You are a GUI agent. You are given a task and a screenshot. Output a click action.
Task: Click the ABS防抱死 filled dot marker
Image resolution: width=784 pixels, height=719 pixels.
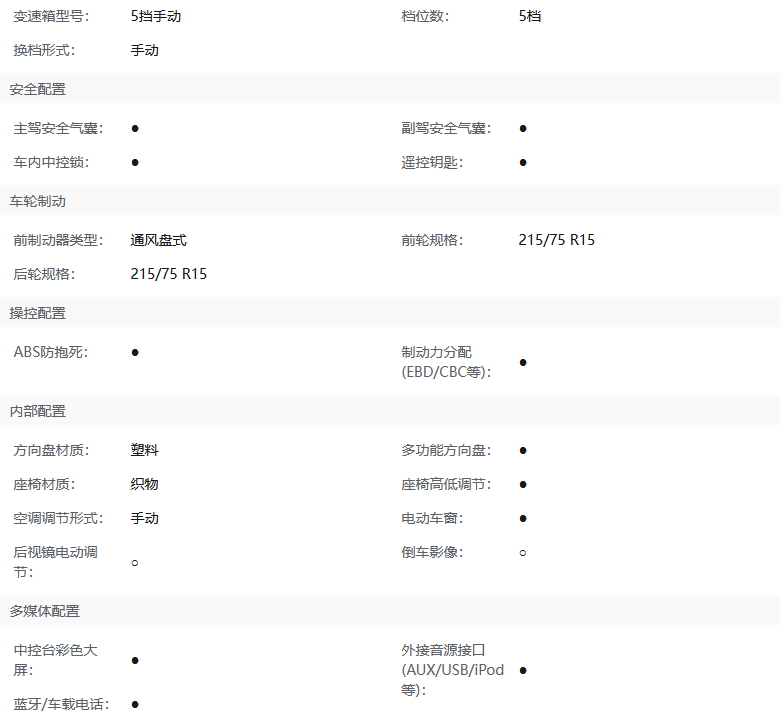pos(135,352)
